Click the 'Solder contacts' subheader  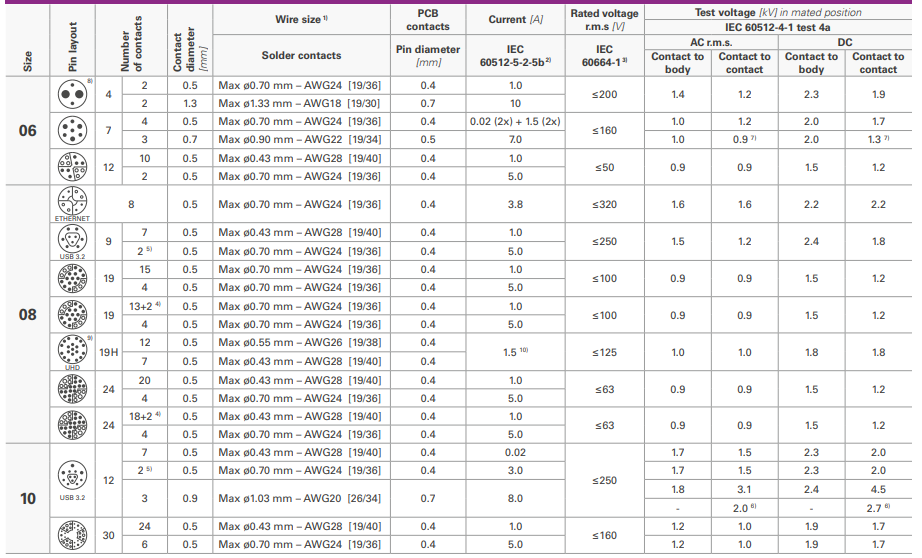click(301, 56)
